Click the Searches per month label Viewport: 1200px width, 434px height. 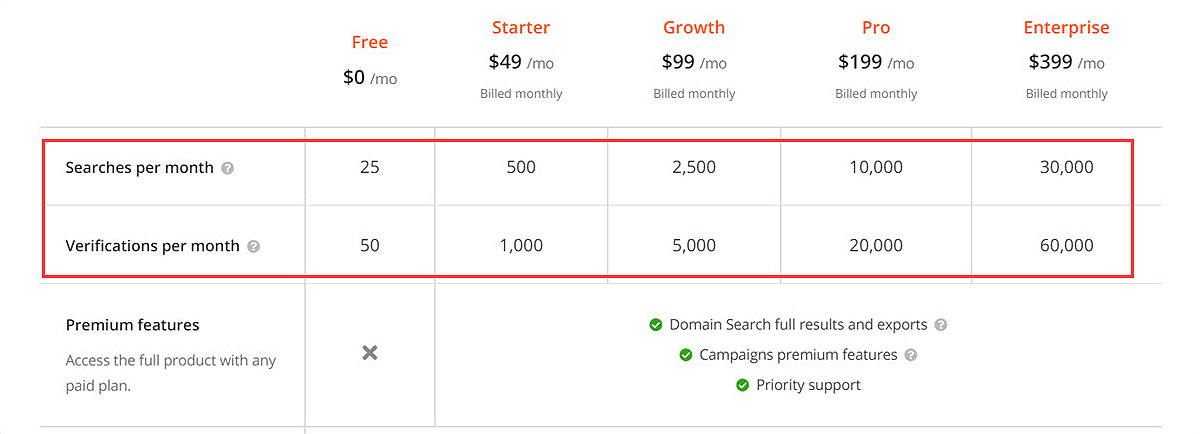pos(140,168)
